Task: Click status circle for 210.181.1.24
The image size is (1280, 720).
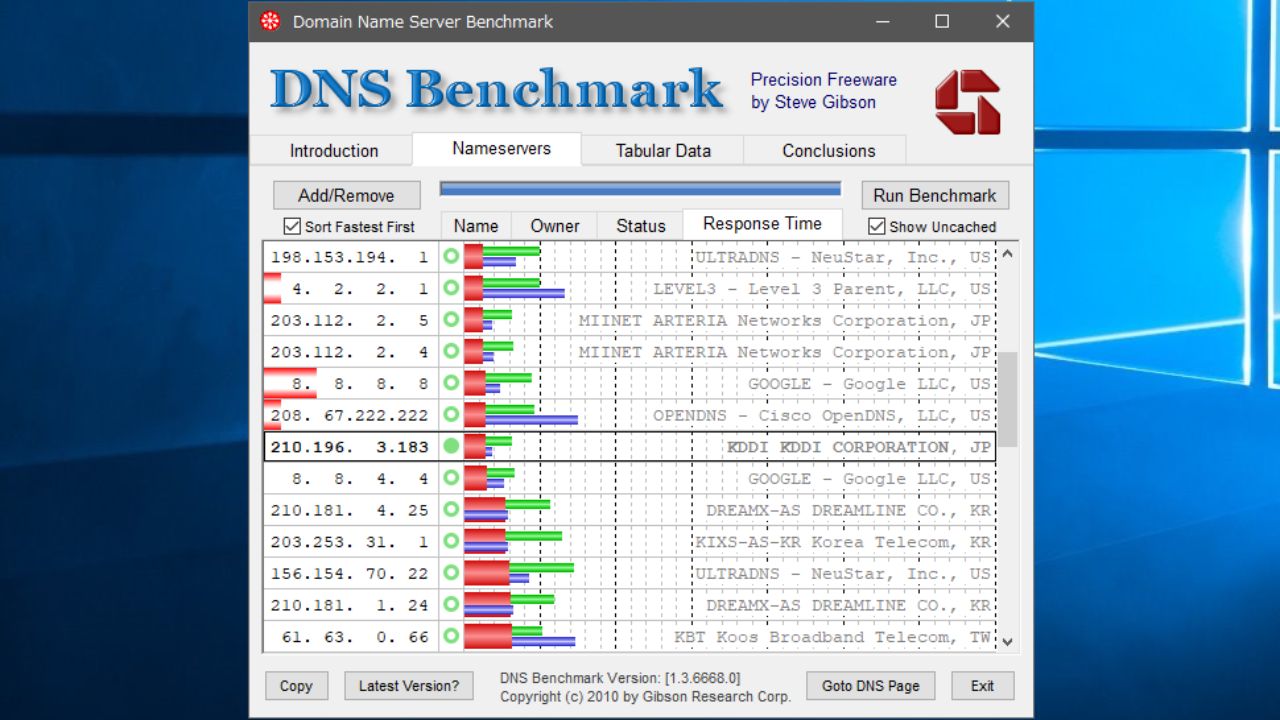Action: 451,605
